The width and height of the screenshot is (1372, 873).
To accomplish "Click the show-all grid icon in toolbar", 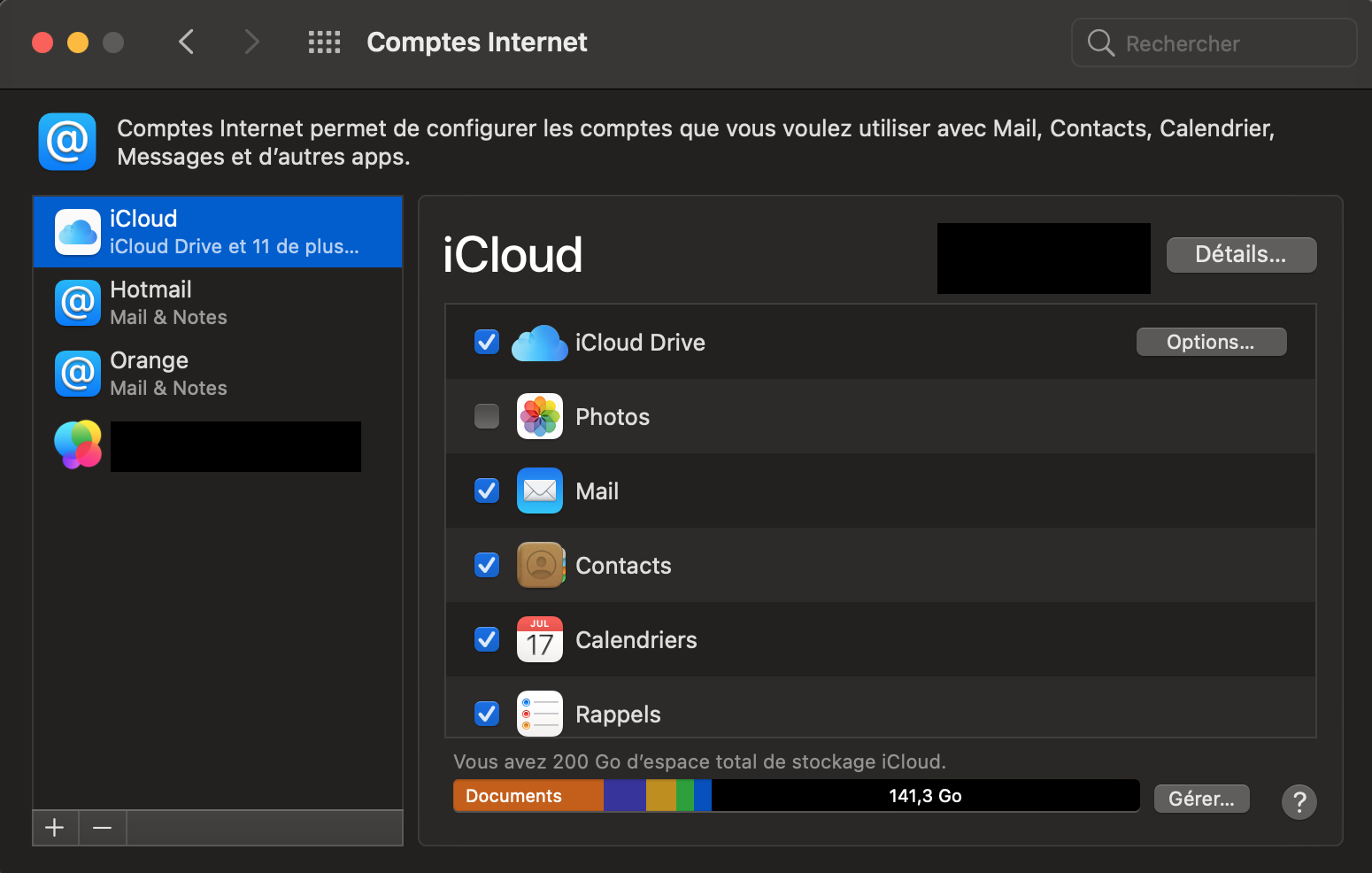I will click(x=324, y=42).
